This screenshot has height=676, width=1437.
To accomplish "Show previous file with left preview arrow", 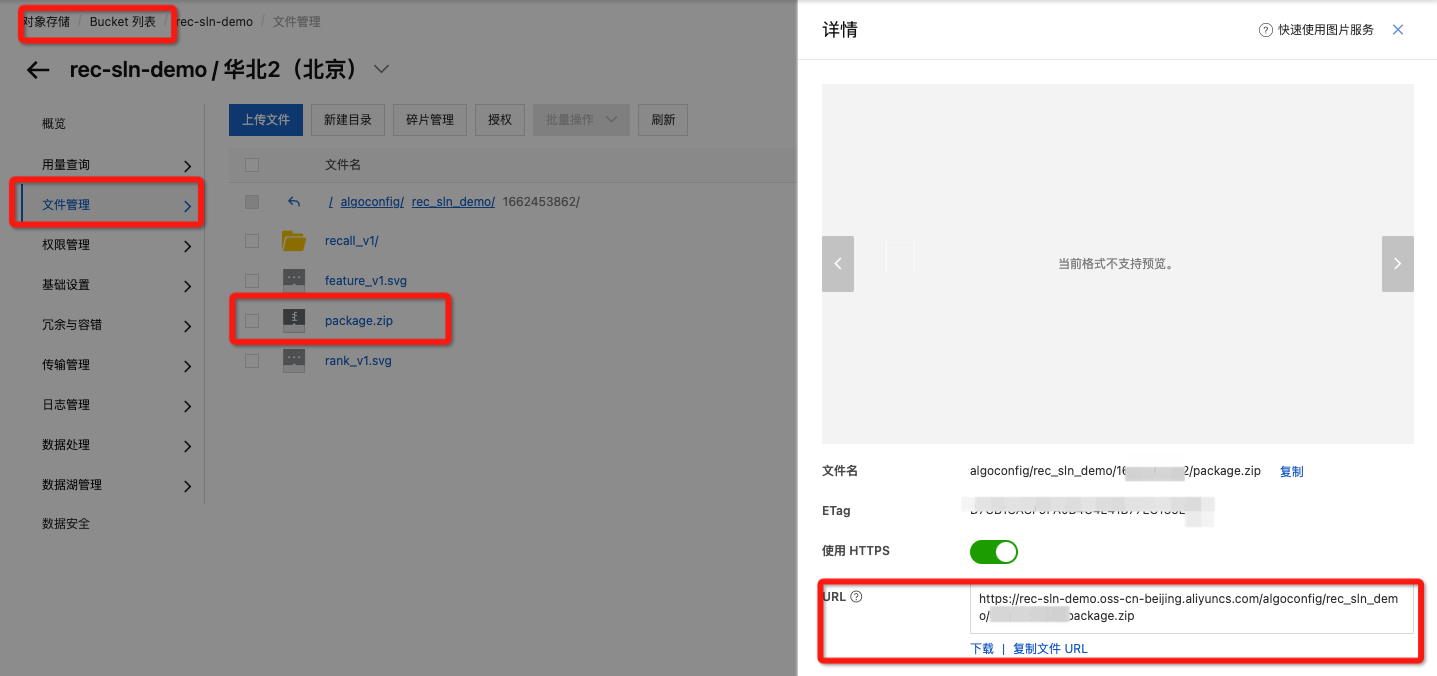I will pos(838,264).
